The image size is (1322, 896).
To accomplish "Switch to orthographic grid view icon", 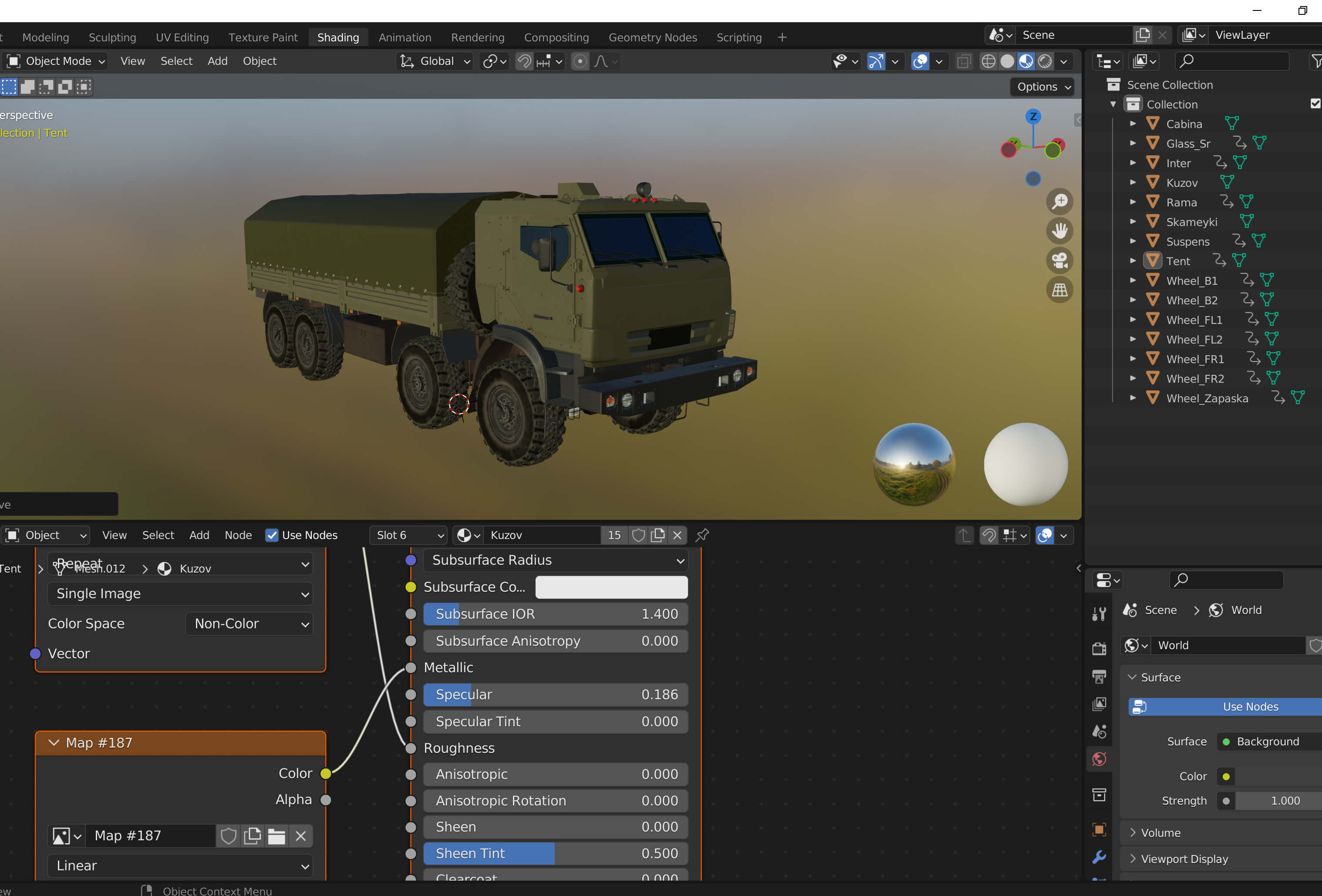I will tap(1059, 290).
